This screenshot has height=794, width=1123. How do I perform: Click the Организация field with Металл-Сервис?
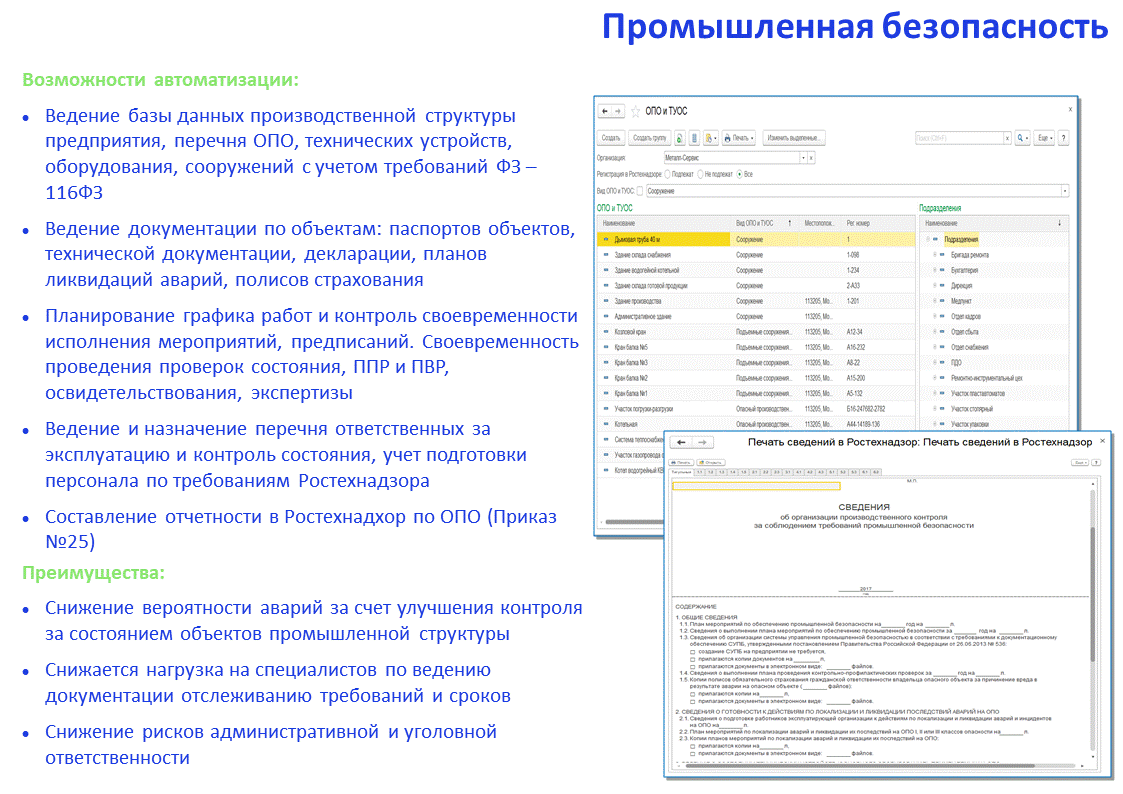731,158
